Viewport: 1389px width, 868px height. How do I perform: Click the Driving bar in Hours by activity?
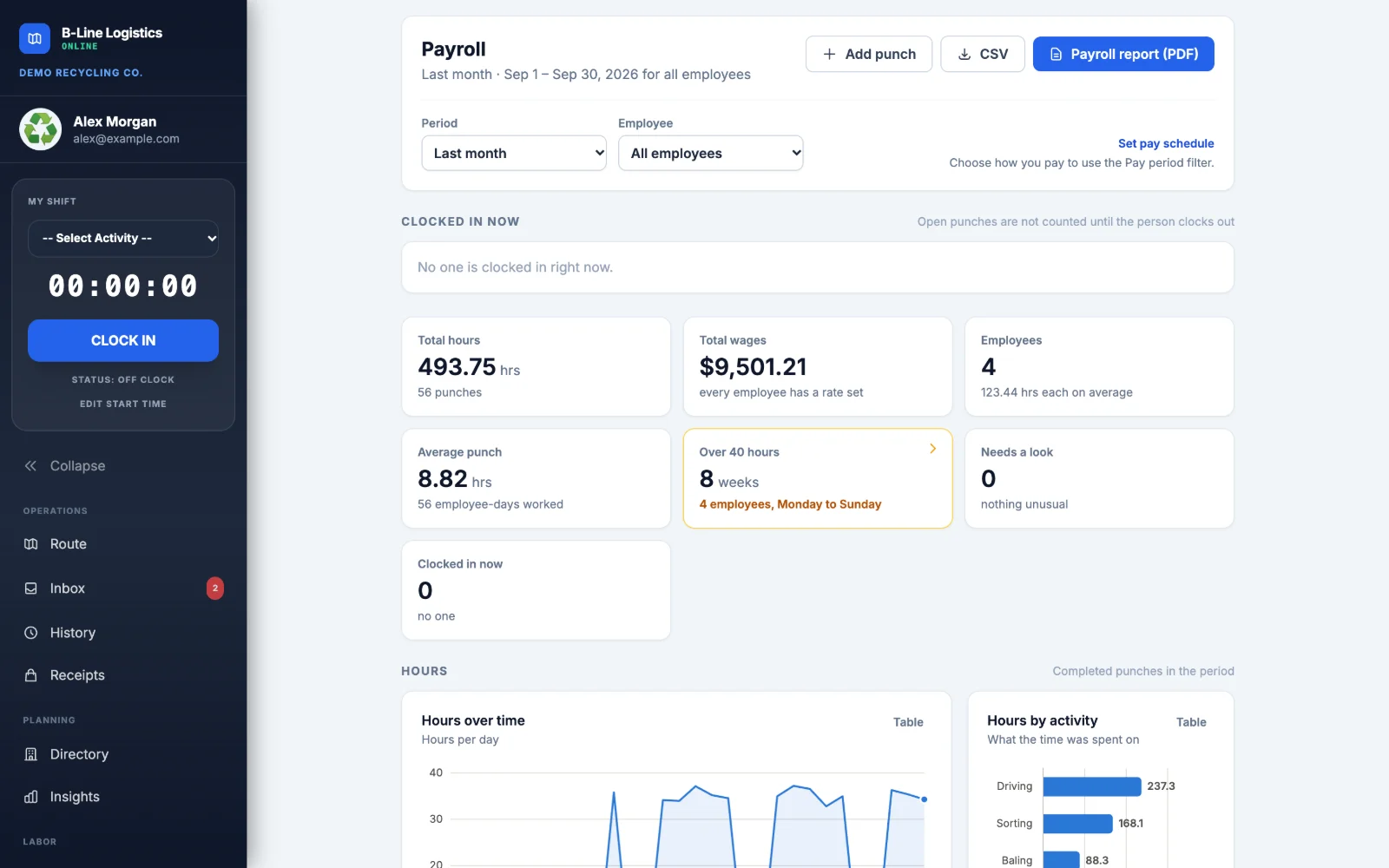point(1092,786)
